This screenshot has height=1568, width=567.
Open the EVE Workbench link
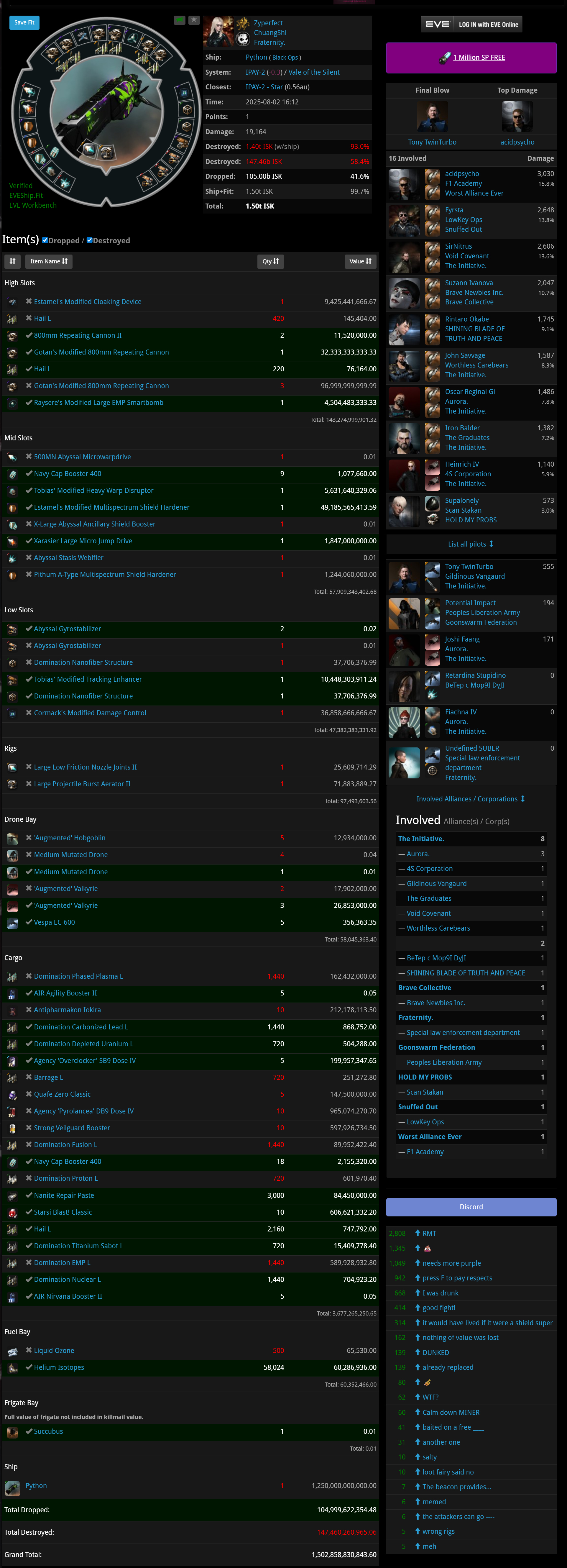33,205
